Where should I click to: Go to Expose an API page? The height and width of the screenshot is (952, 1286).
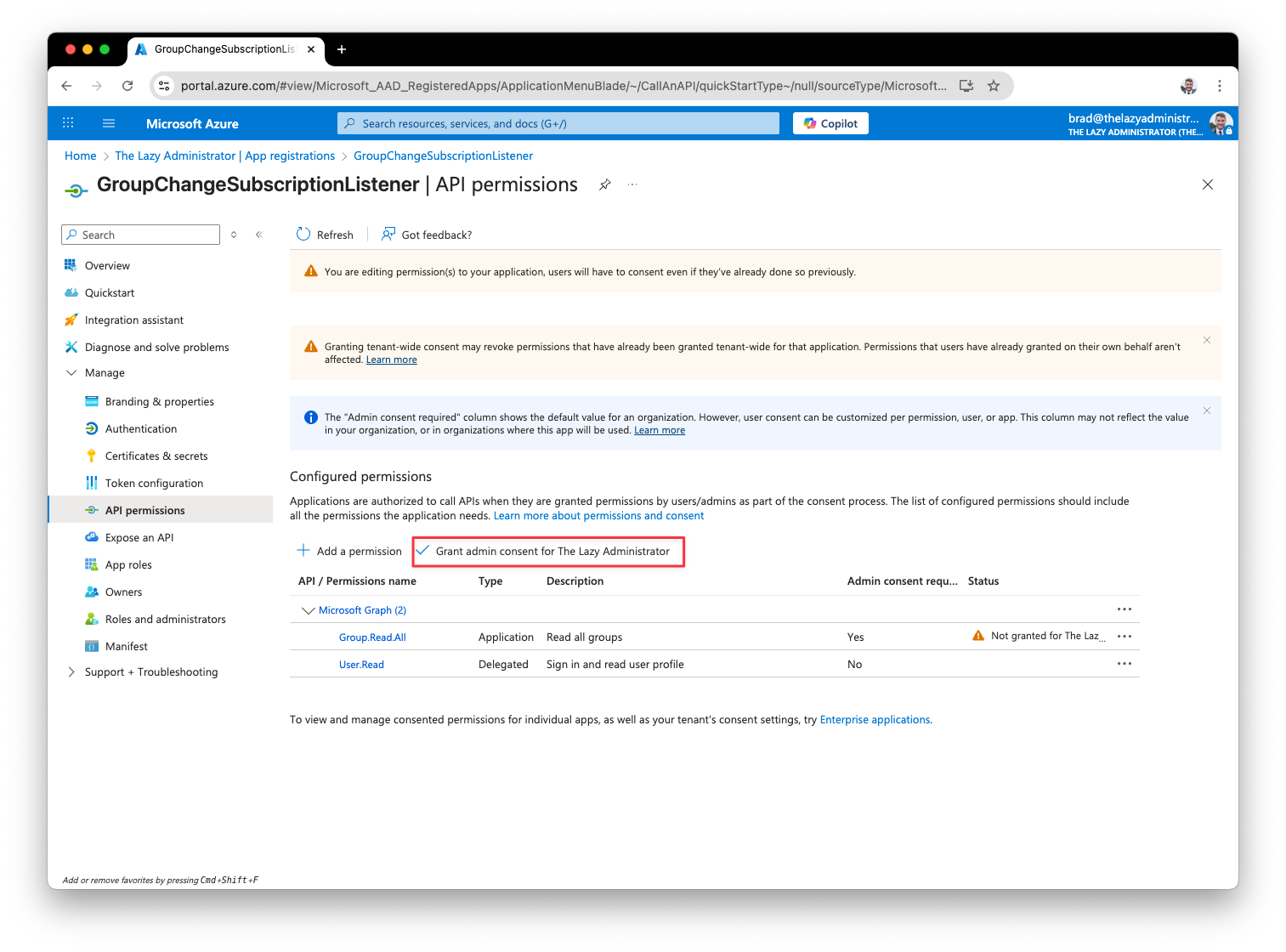pos(139,538)
